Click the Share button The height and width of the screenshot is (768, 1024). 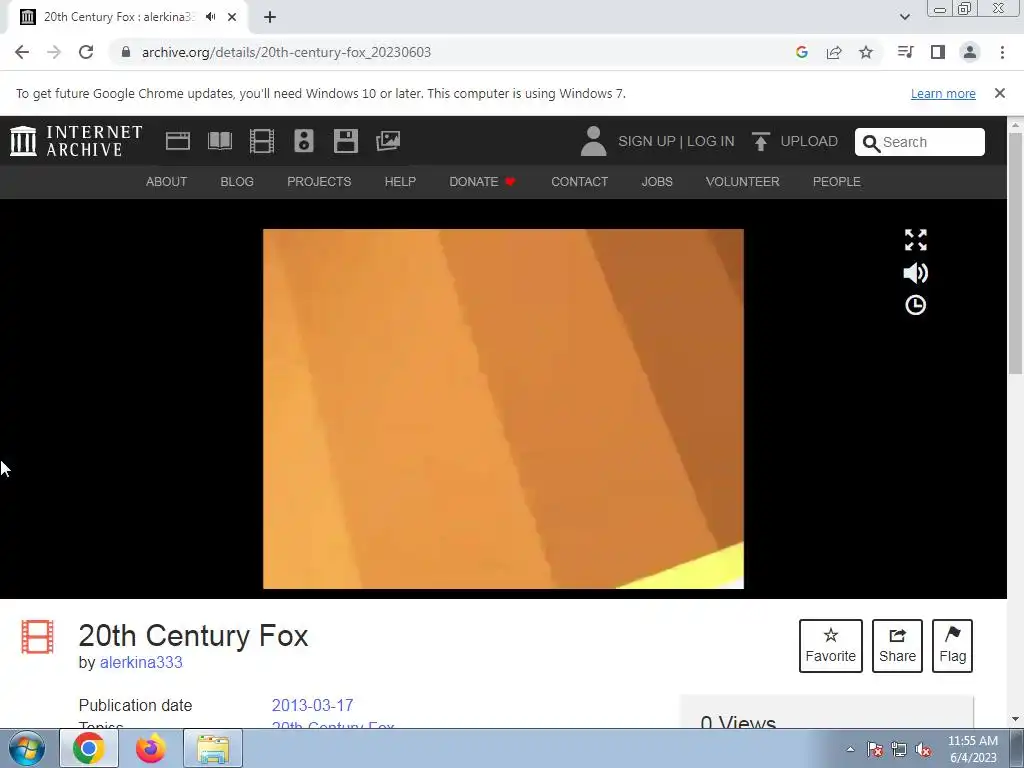(897, 646)
